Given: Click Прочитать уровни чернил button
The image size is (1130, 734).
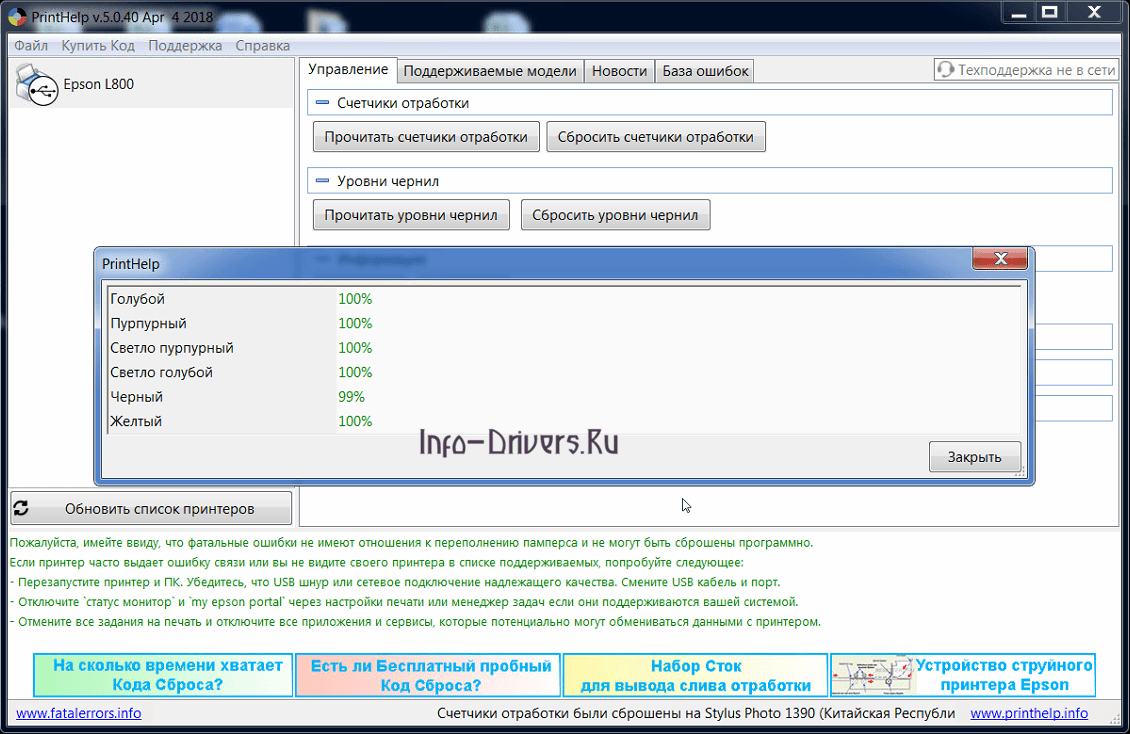Looking at the screenshot, I should (x=411, y=215).
